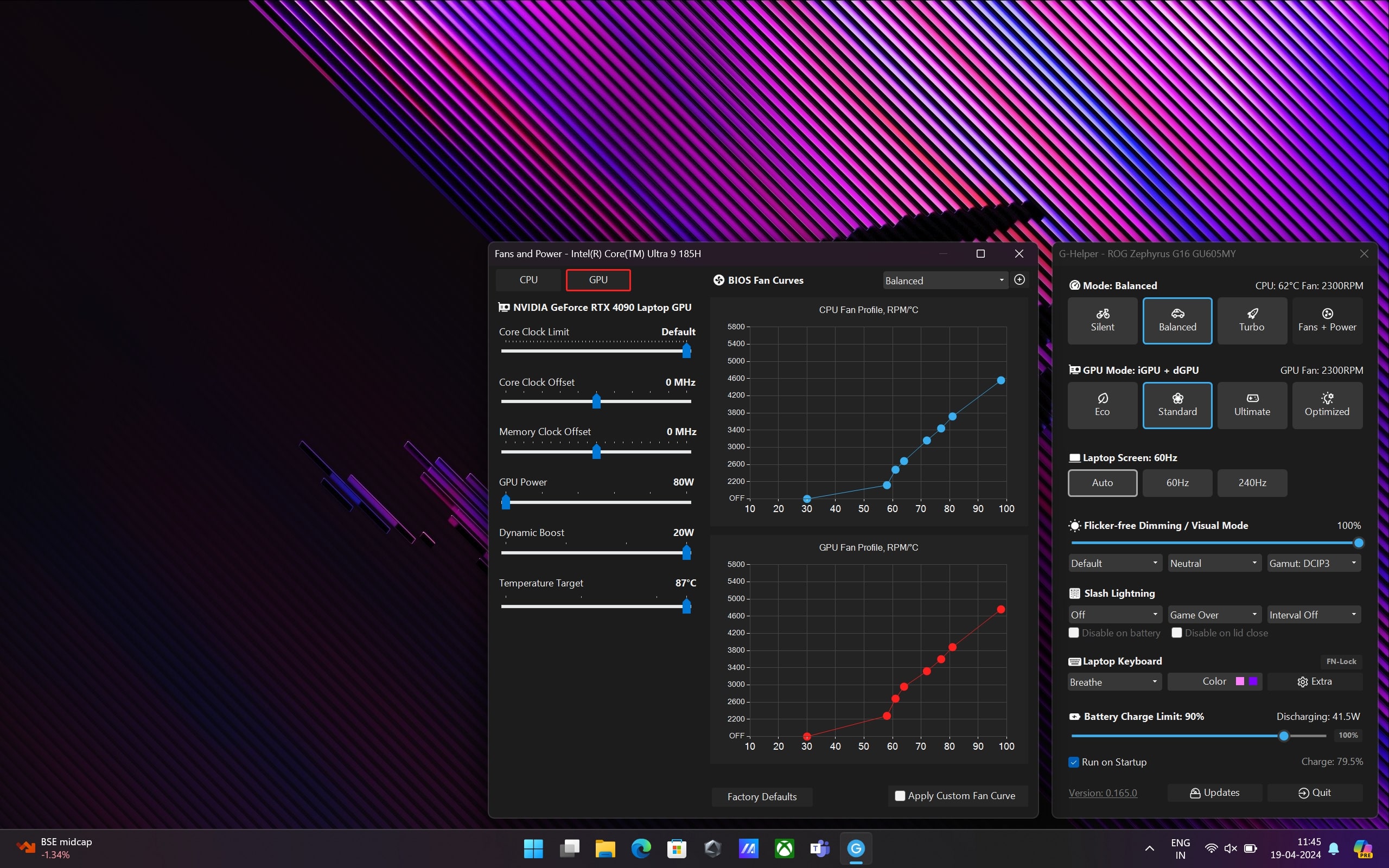
Task: Select the CPU fan curve point at 100°C
Action: point(1001,380)
